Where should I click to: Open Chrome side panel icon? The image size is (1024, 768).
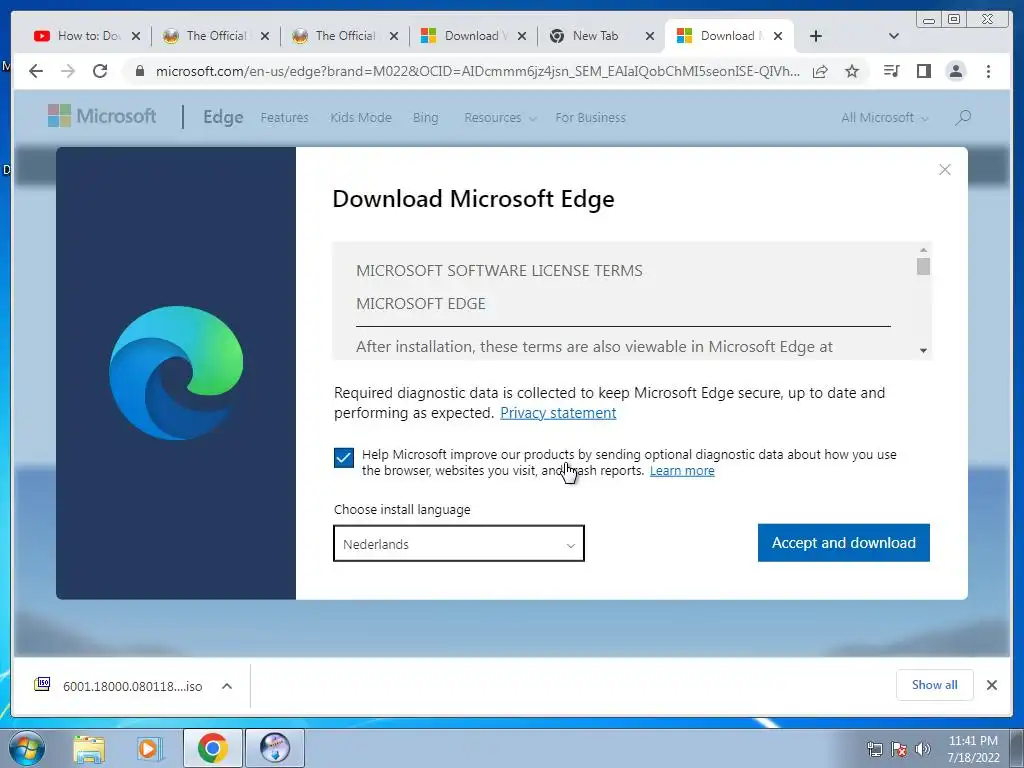tap(923, 71)
